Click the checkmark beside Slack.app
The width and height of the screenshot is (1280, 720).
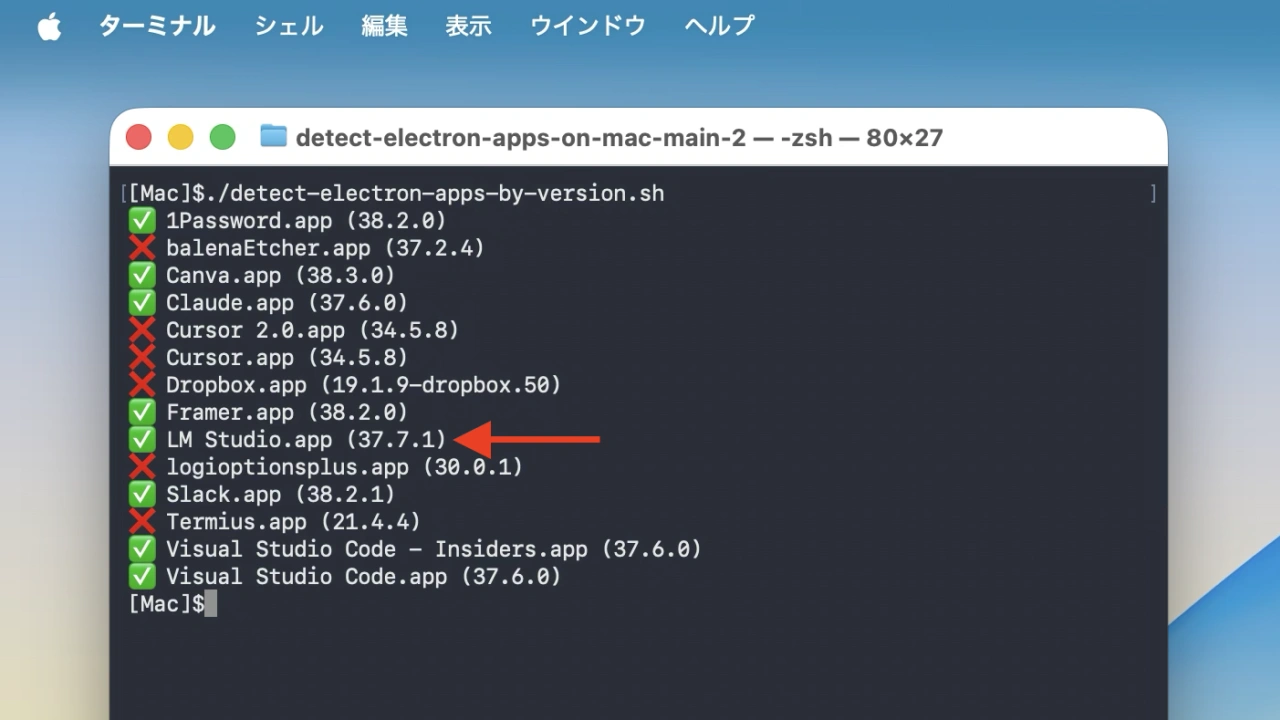[x=141, y=493]
